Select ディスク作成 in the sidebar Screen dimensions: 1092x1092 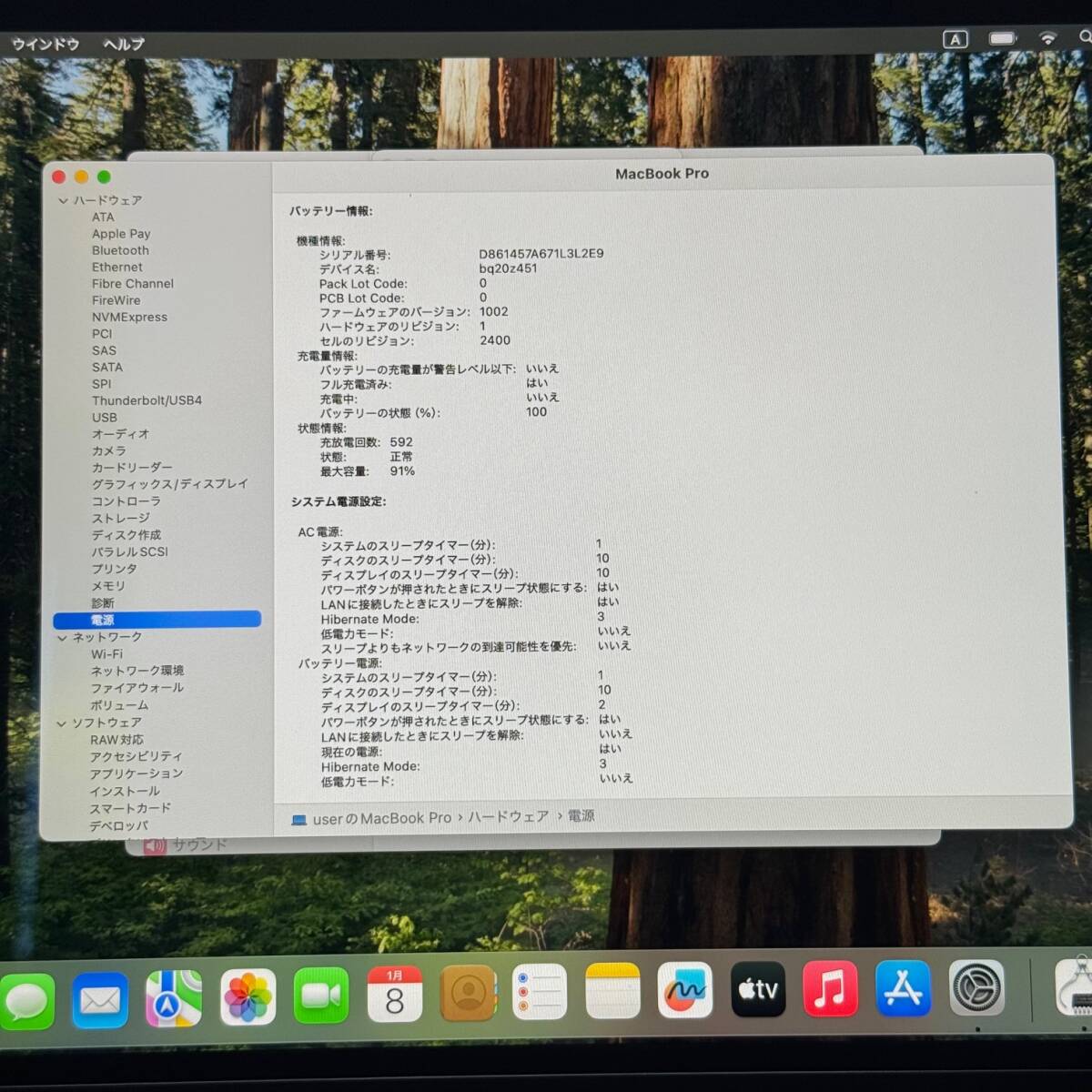(x=126, y=535)
